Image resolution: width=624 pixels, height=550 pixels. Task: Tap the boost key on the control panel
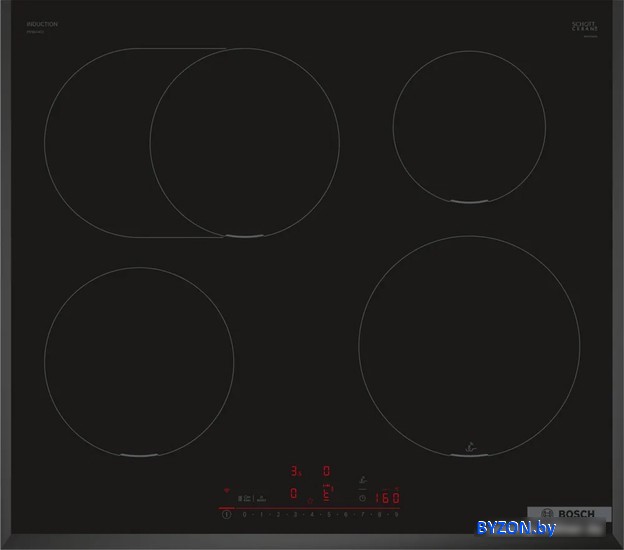(261, 498)
